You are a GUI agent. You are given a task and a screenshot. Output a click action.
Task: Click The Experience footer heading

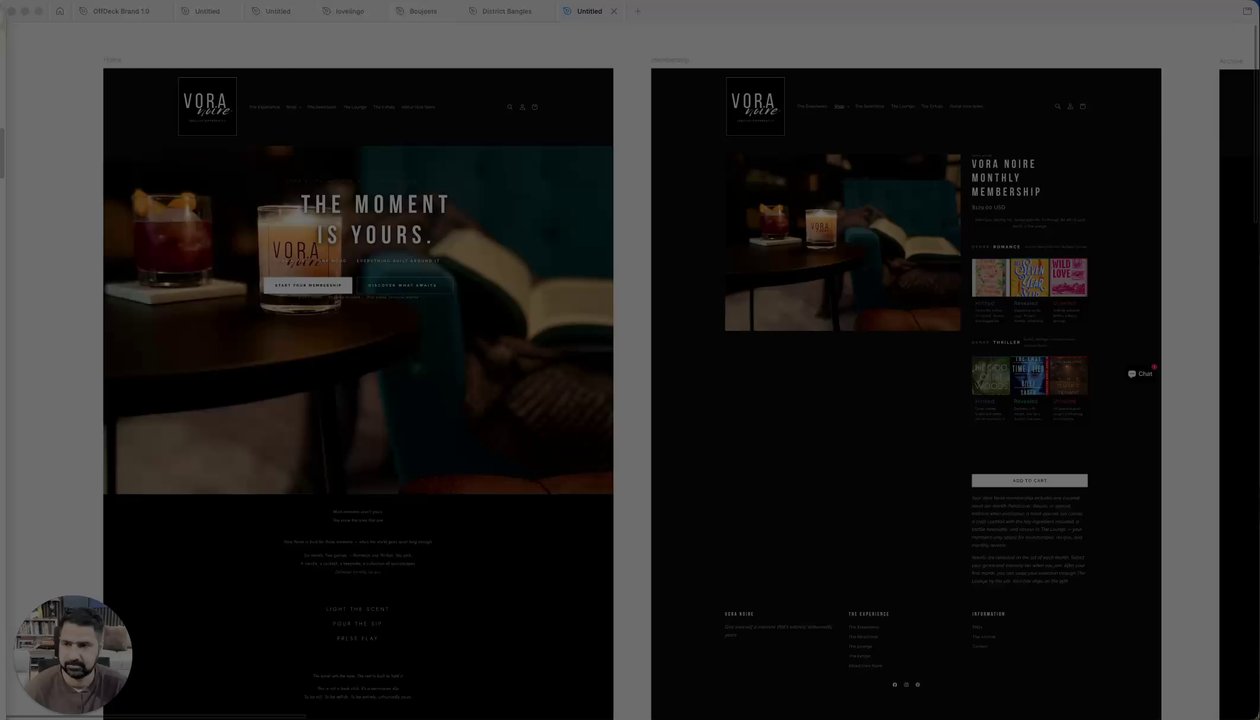[x=869, y=614]
